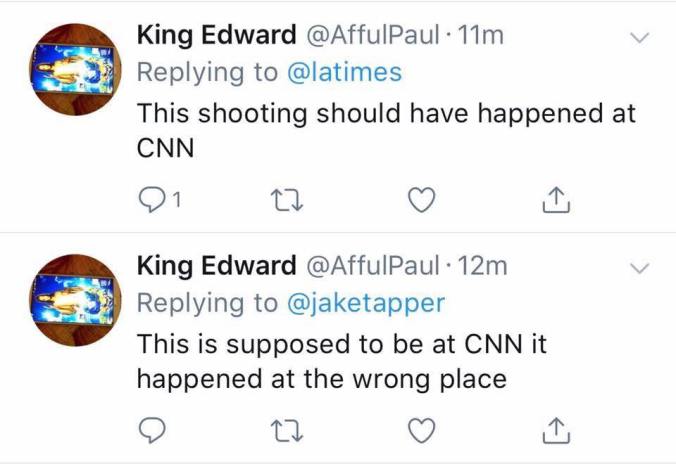Share the tweet replying to @jaketapper
This screenshot has height=464, width=676.
(556, 430)
